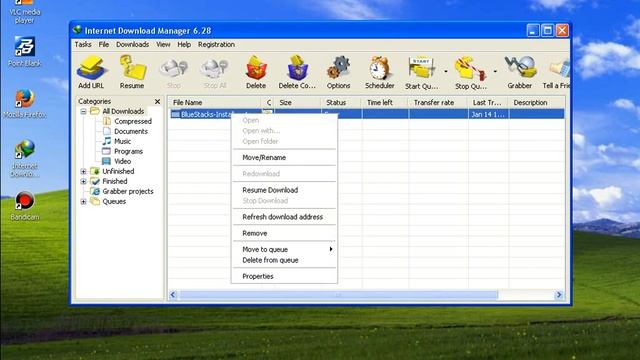
Task: Collapse the All Downloads tree node
Action: [x=83, y=111]
